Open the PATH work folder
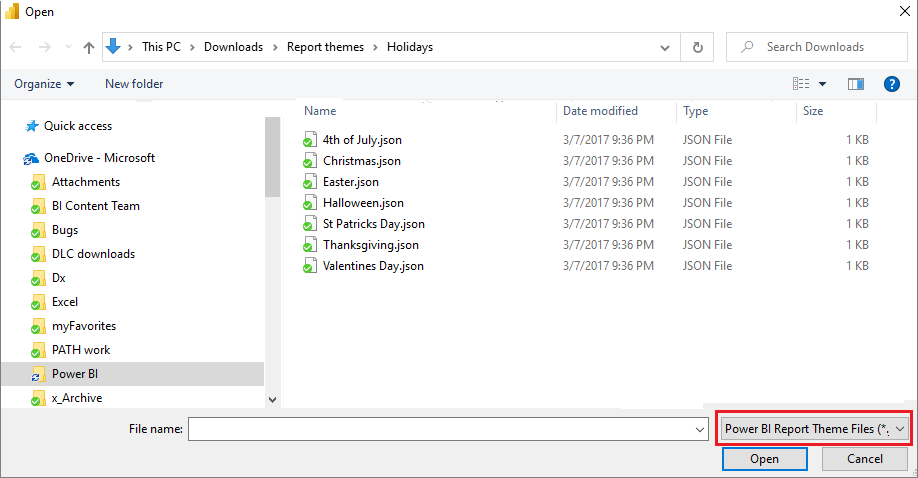The image size is (918, 478). (x=81, y=350)
